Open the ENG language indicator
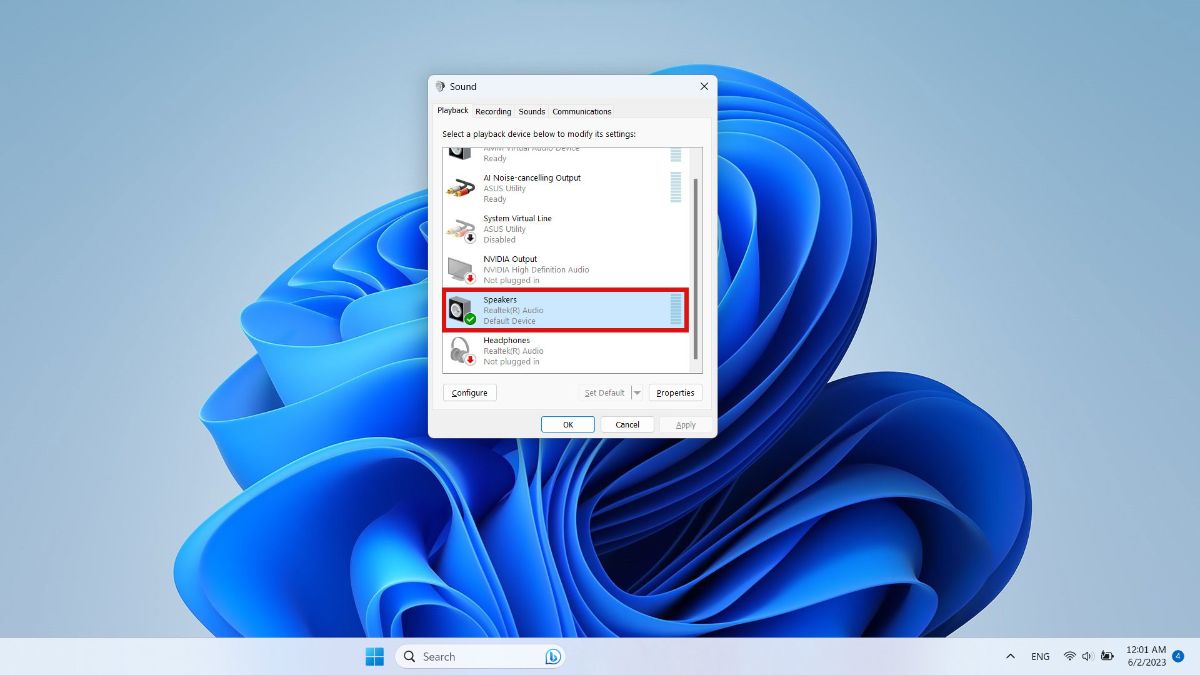This screenshot has height=675, width=1200. coord(1040,657)
